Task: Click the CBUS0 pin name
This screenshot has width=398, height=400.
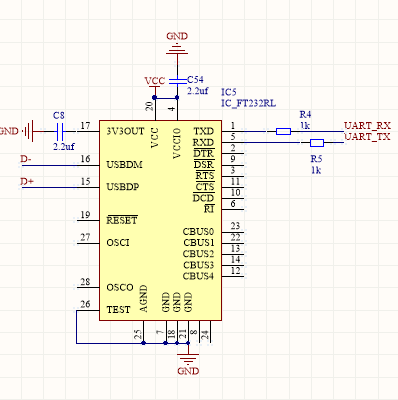Action: pyautogui.click(x=198, y=231)
